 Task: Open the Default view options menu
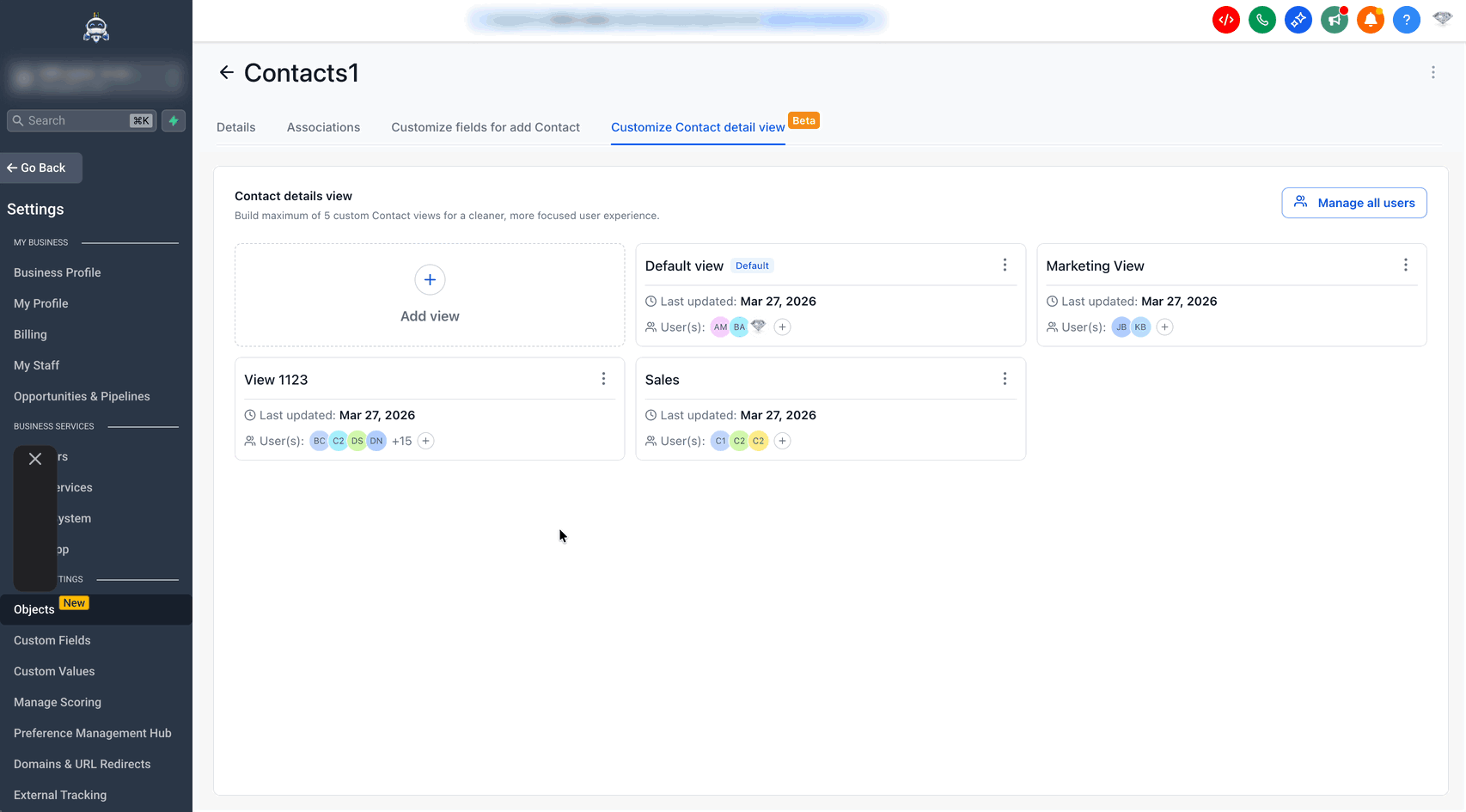pos(1005,266)
